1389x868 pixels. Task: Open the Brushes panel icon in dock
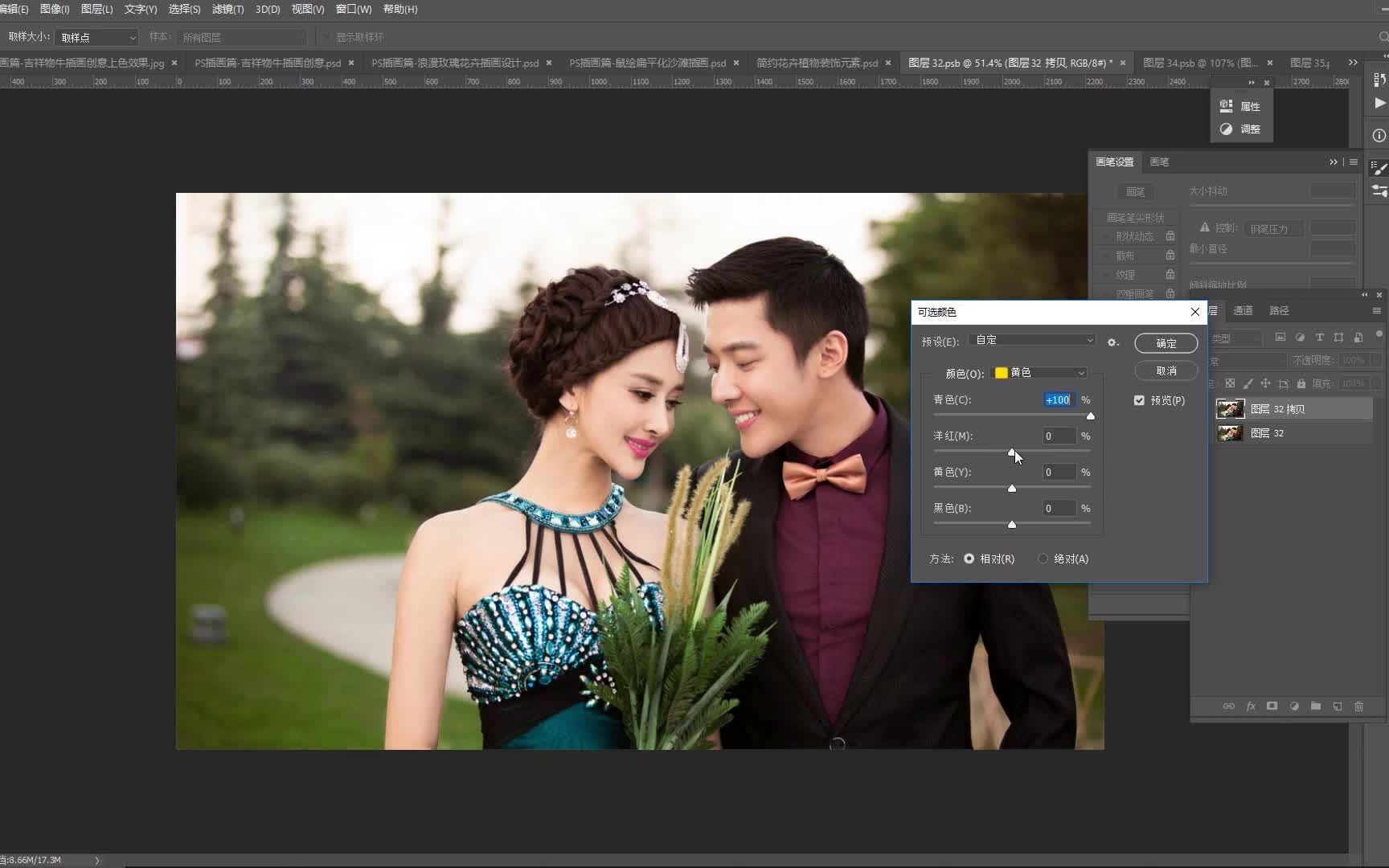1379,190
